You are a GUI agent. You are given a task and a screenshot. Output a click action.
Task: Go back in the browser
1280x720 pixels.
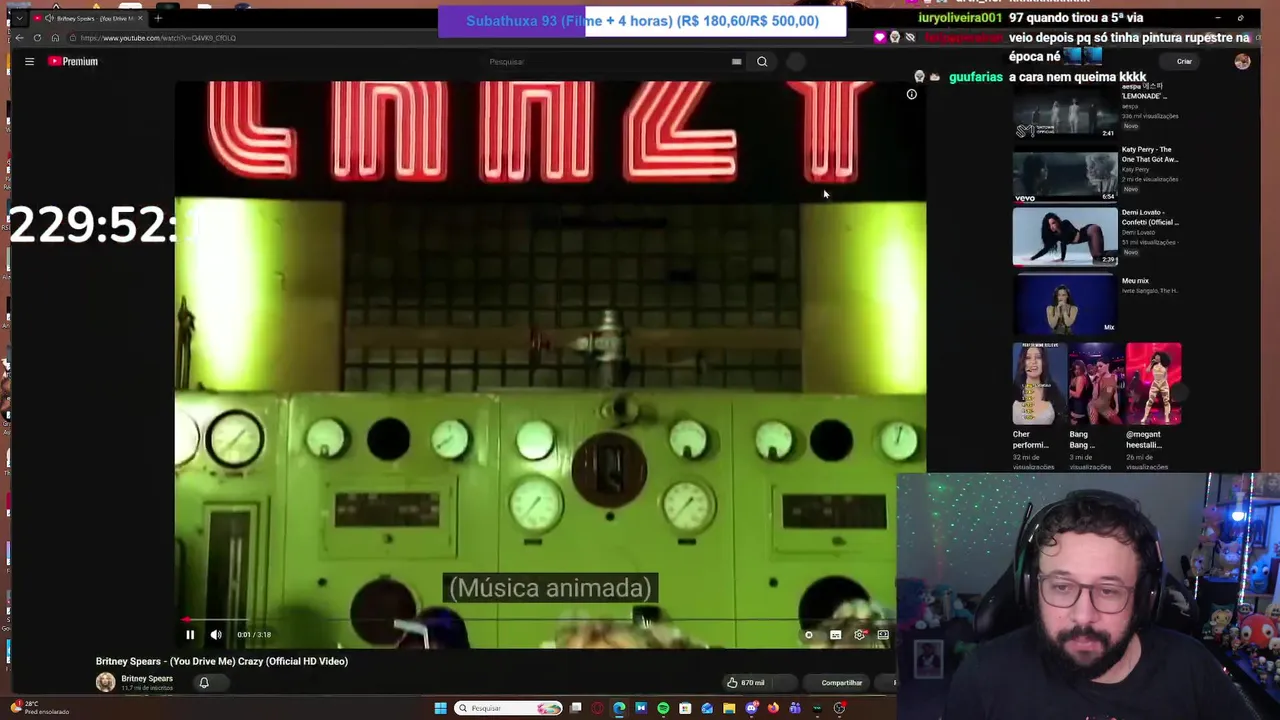[x=19, y=38]
